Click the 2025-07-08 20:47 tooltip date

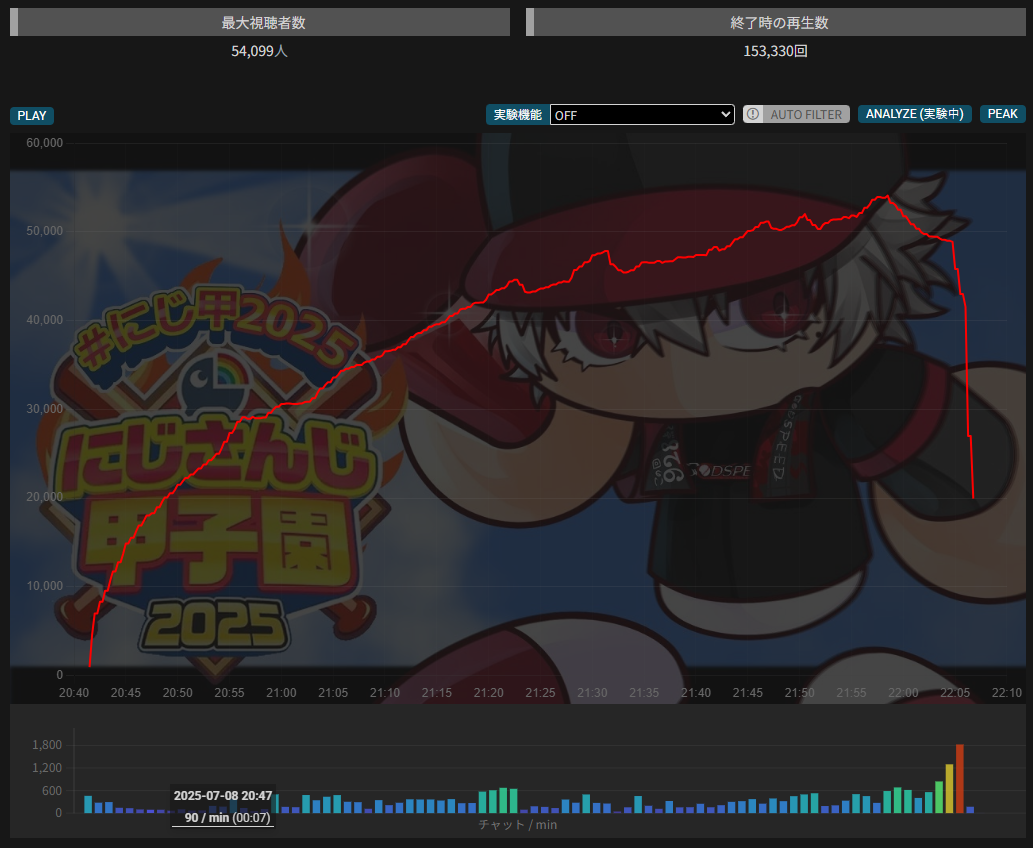point(223,796)
